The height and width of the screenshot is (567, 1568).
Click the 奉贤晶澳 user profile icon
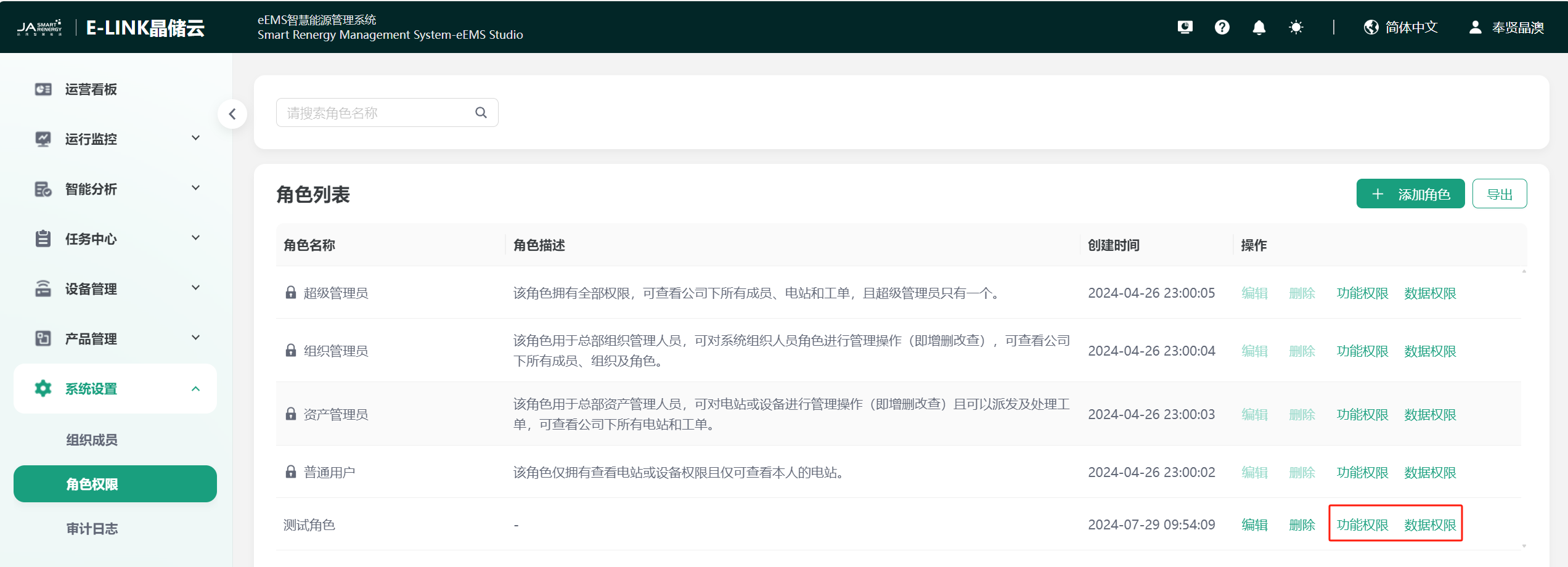[1475, 27]
